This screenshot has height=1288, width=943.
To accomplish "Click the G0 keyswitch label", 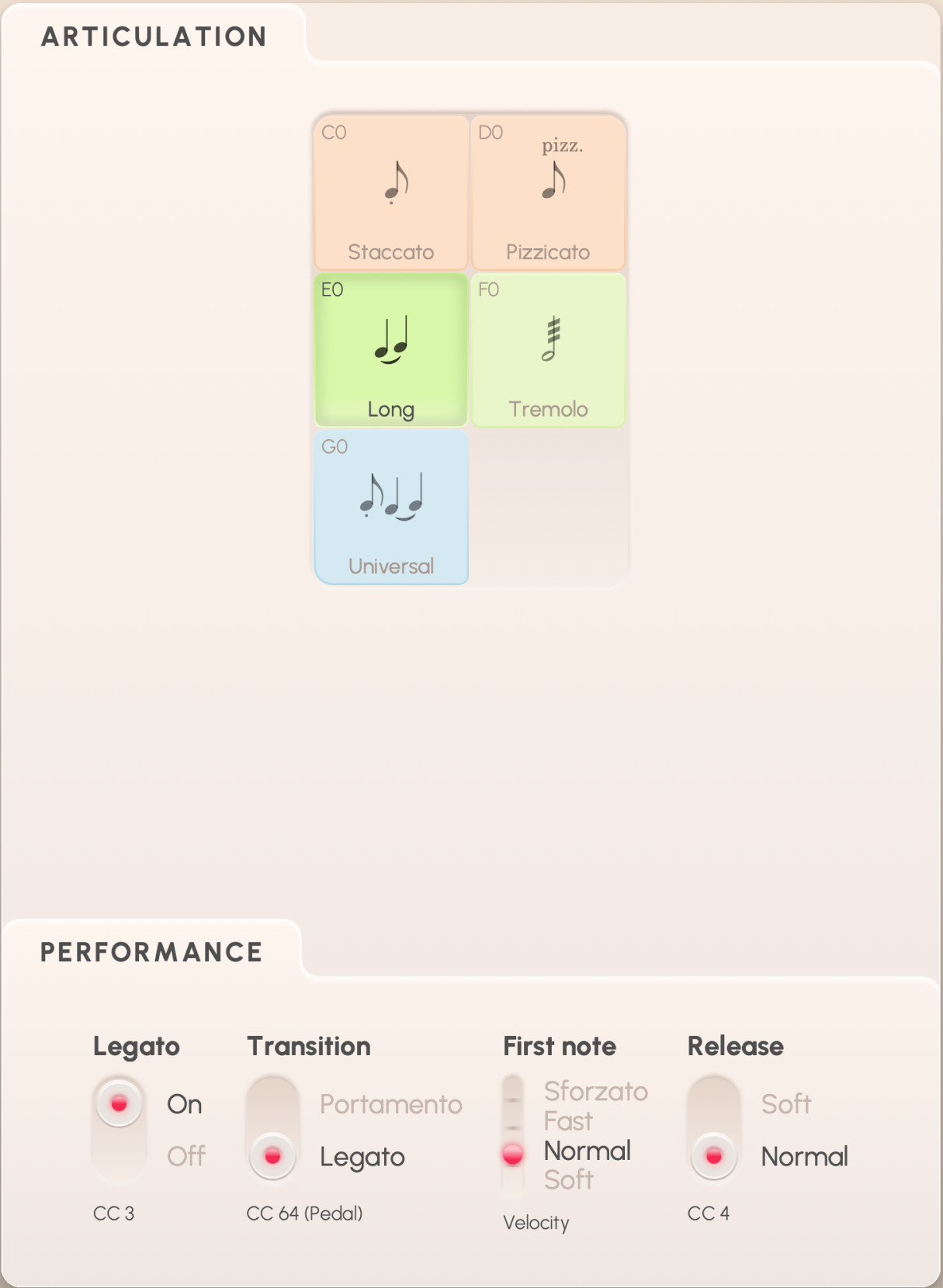I will click(x=335, y=447).
